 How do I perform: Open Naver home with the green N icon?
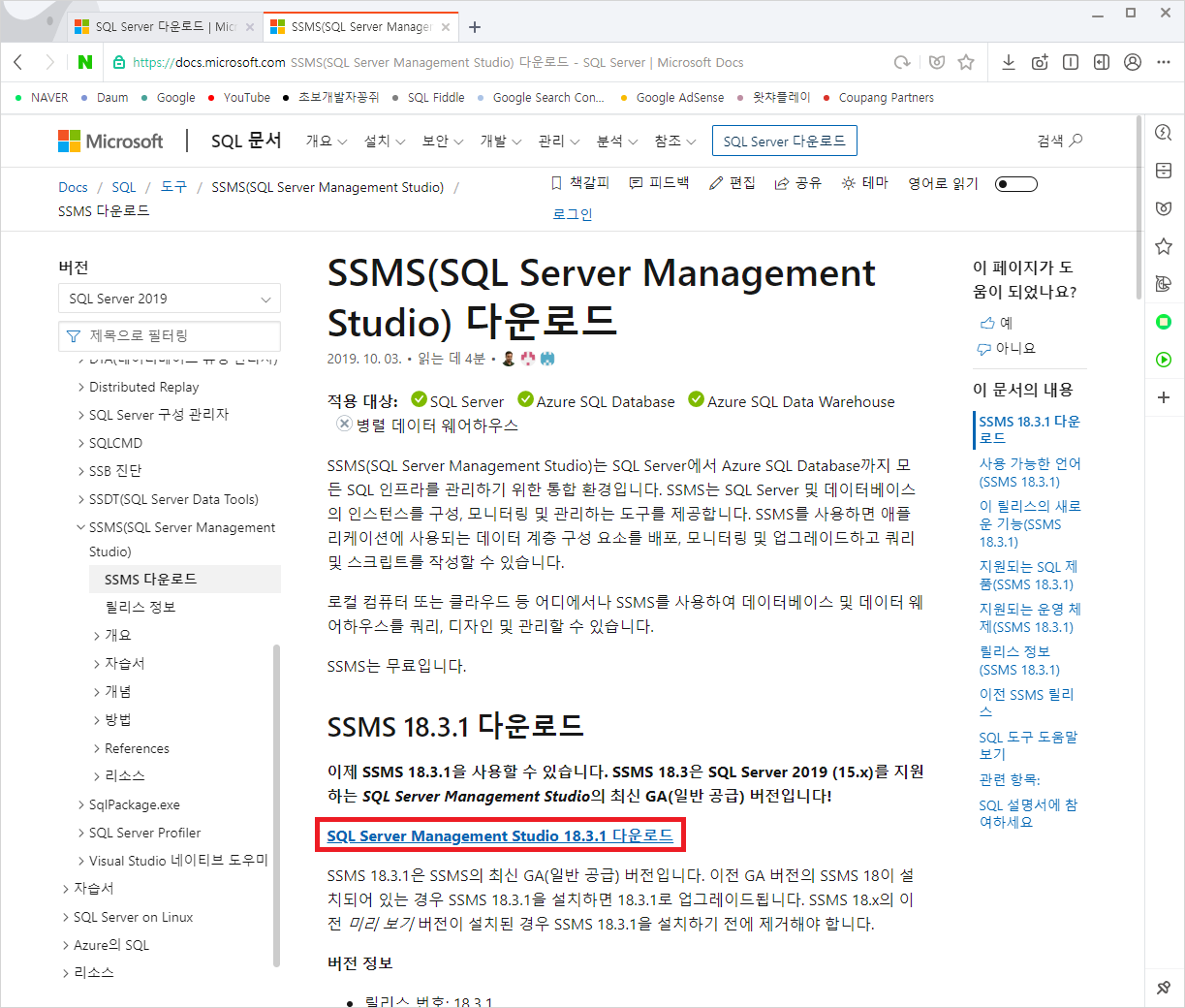tap(85, 62)
